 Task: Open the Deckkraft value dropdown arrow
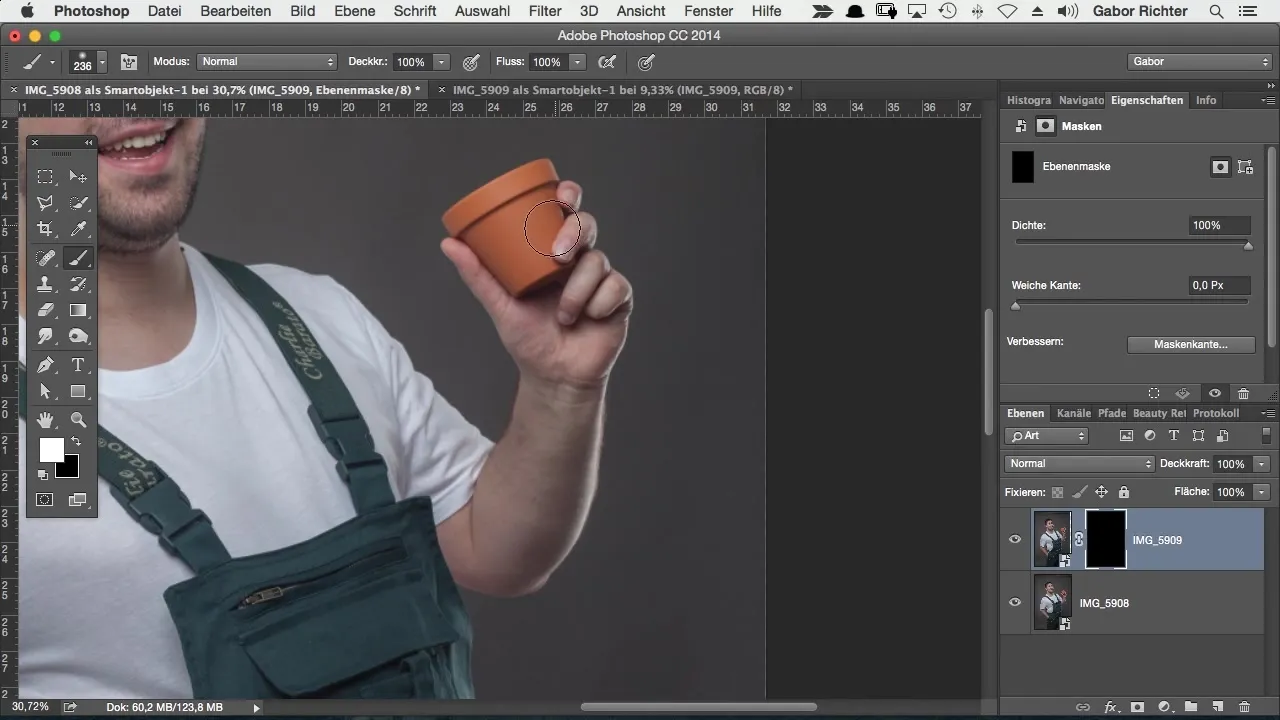[x=1262, y=464]
